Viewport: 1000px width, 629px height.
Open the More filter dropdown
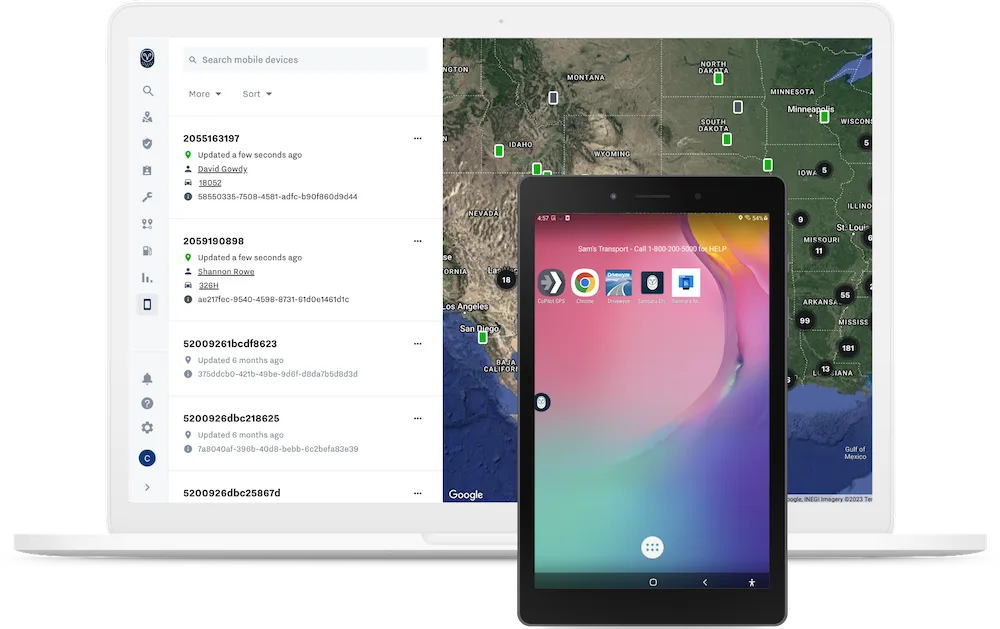click(204, 93)
